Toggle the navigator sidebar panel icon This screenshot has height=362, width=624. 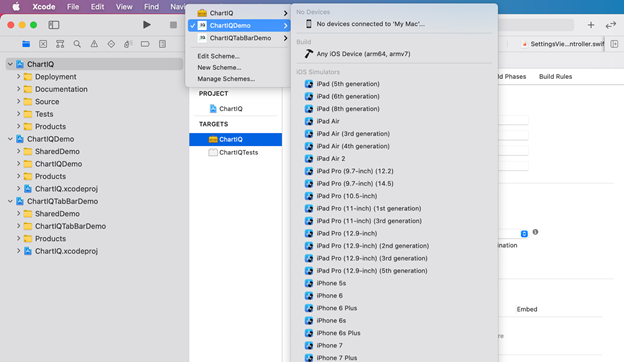tap(54, 25)
